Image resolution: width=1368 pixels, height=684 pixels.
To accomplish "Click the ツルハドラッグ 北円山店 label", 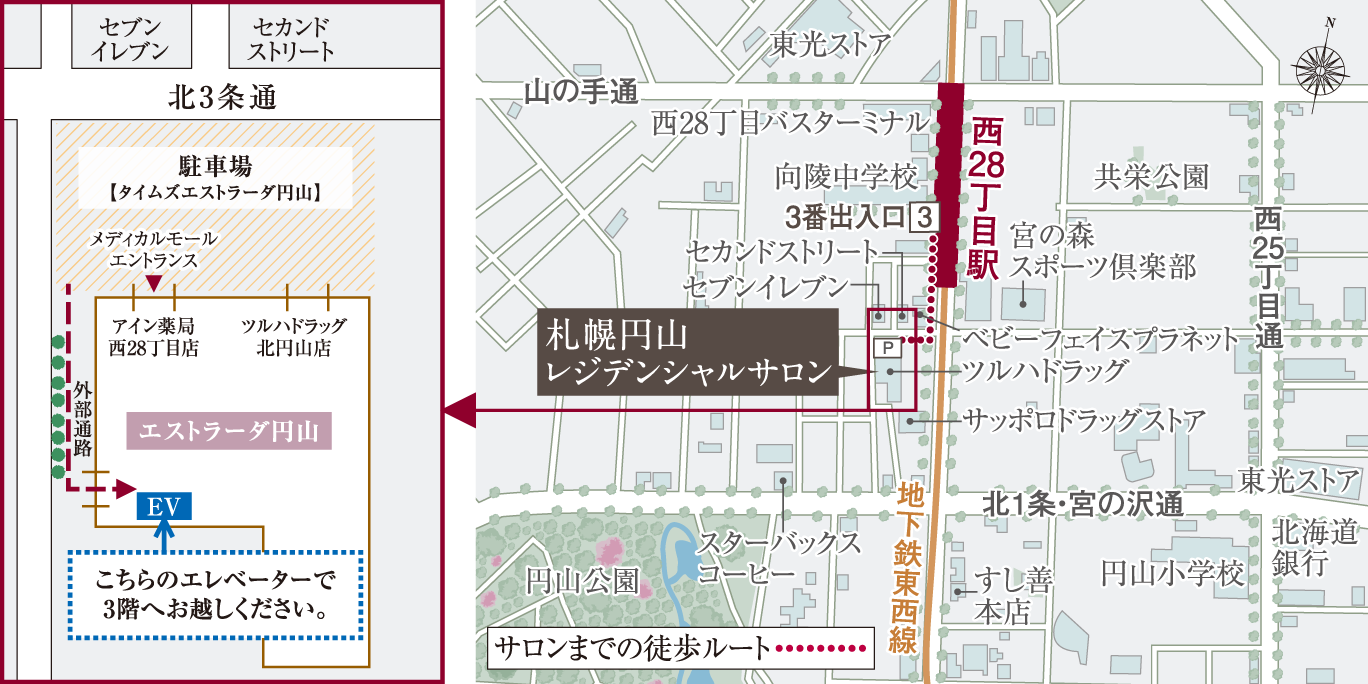I will (293, 337).
